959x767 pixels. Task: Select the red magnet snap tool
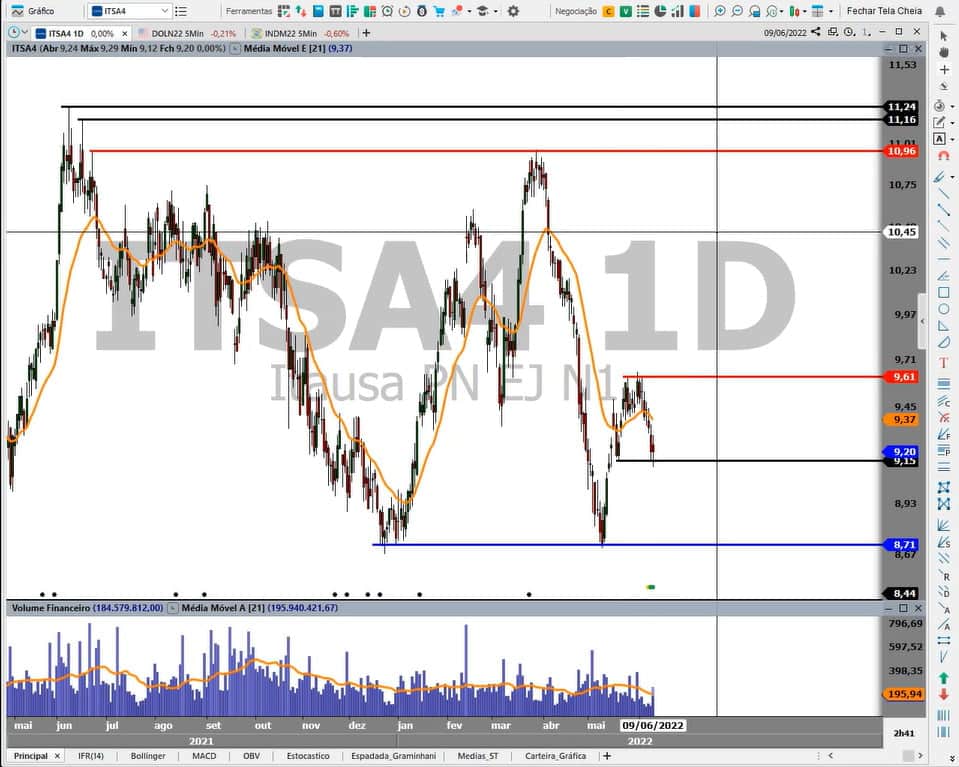[x=943, y=156]
